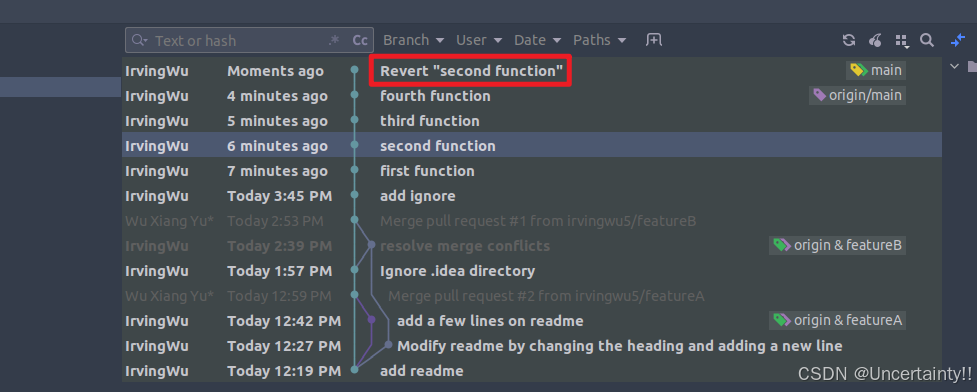Click the search magnifier in hash field
Viewport: 977px width, 392px height.
tap(140, 41)
